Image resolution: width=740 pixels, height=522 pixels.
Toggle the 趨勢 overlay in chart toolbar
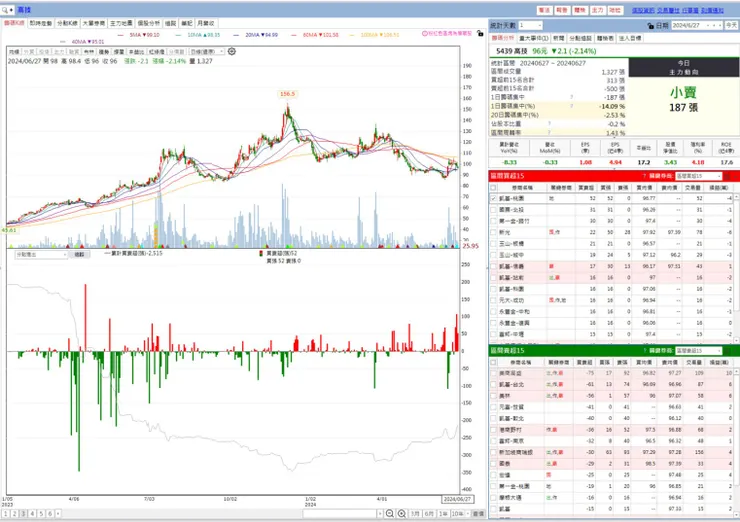coord(104,52)
